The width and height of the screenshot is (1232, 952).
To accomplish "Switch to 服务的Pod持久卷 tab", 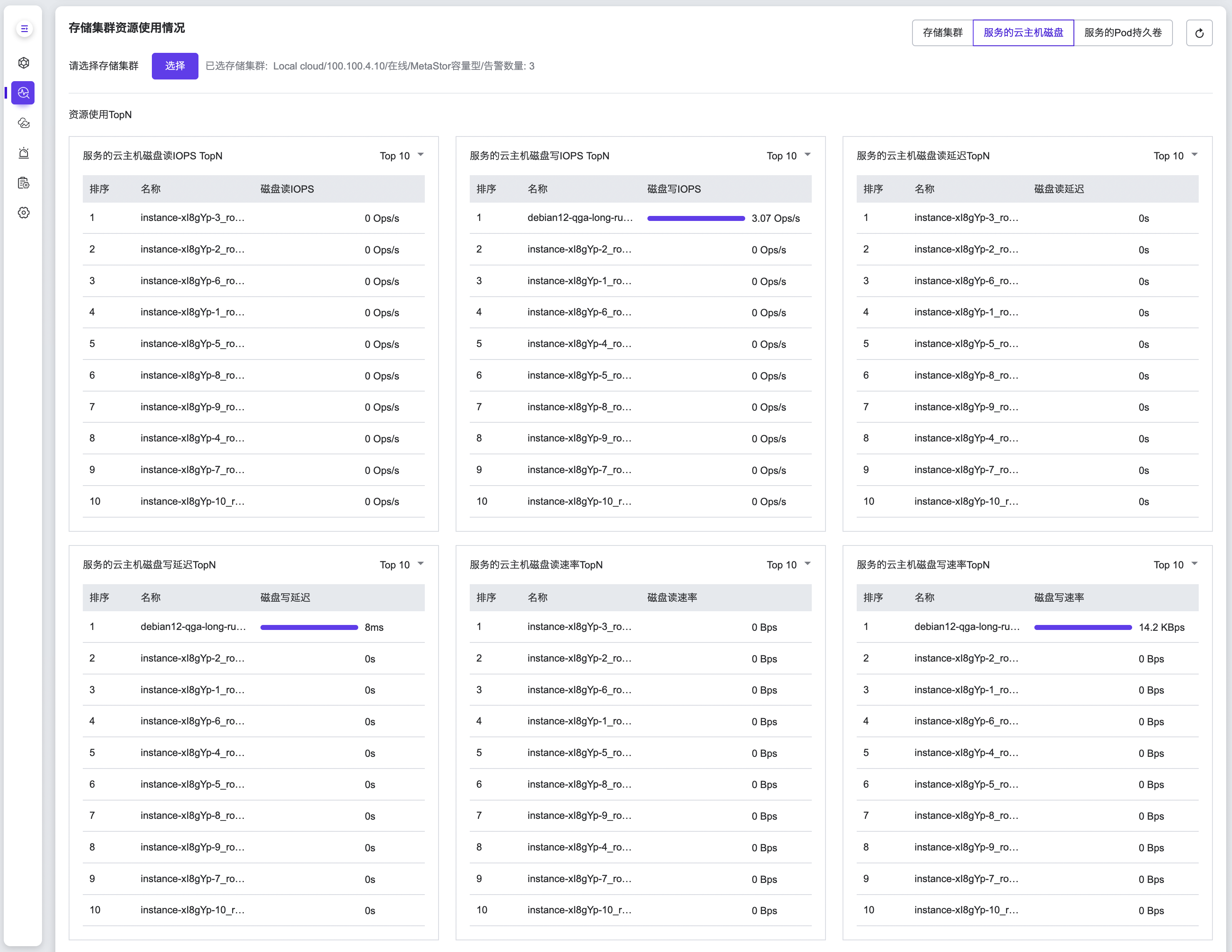I will click(x=1123, y=33).
